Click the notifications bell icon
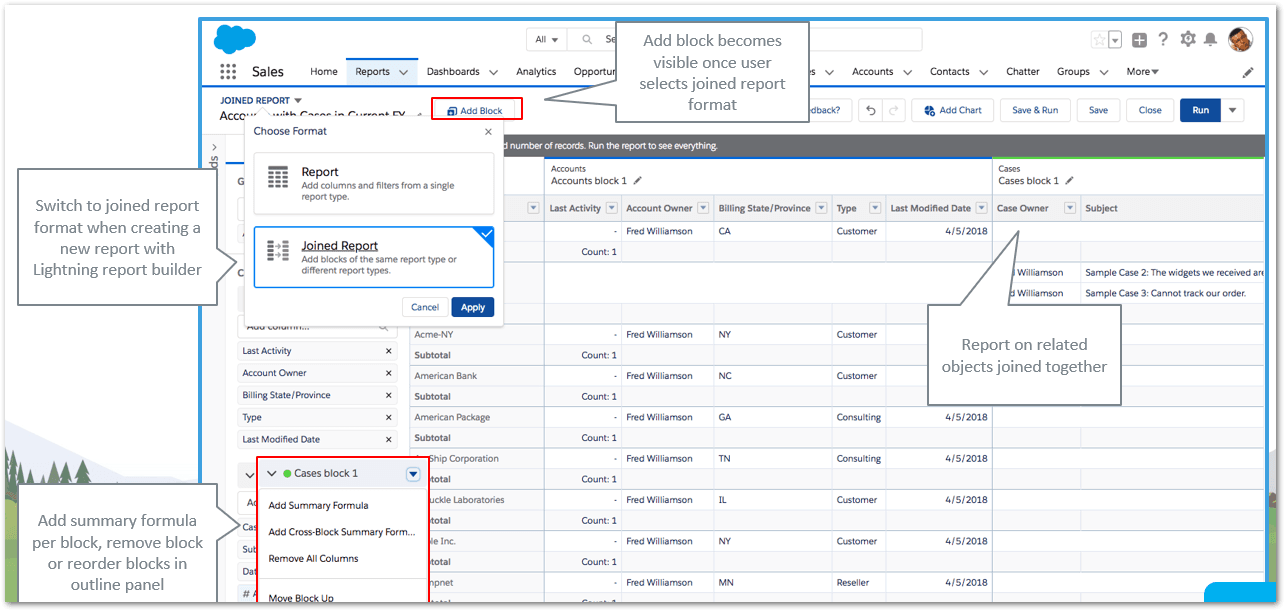 [x=1210, y=40]
